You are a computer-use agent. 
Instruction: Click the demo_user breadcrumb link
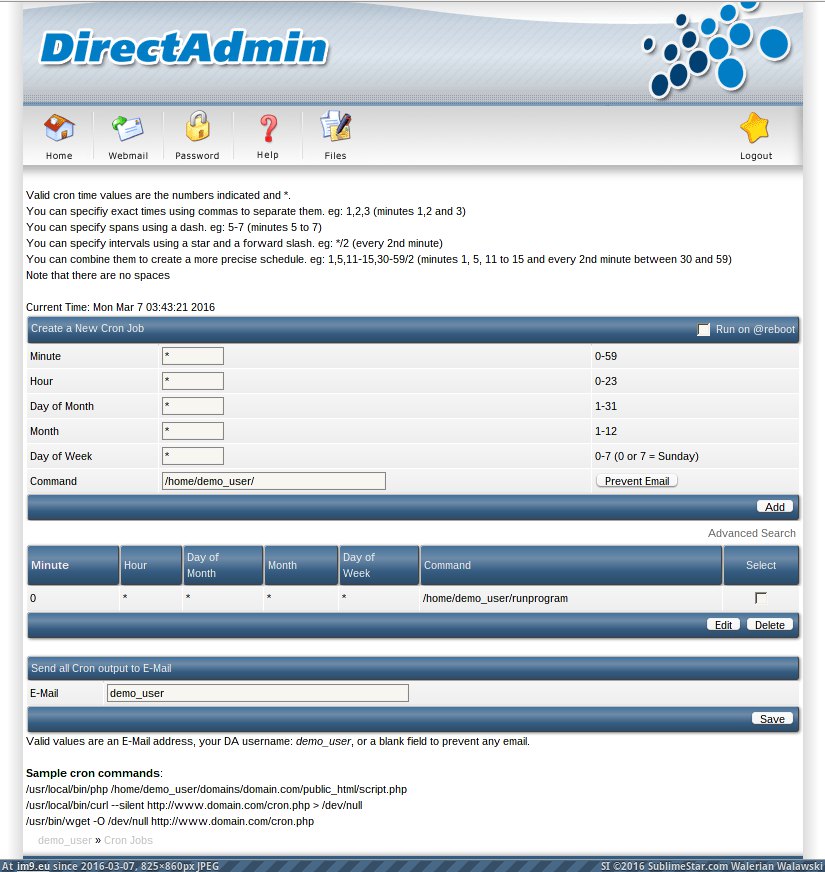[x=65, y=840]
